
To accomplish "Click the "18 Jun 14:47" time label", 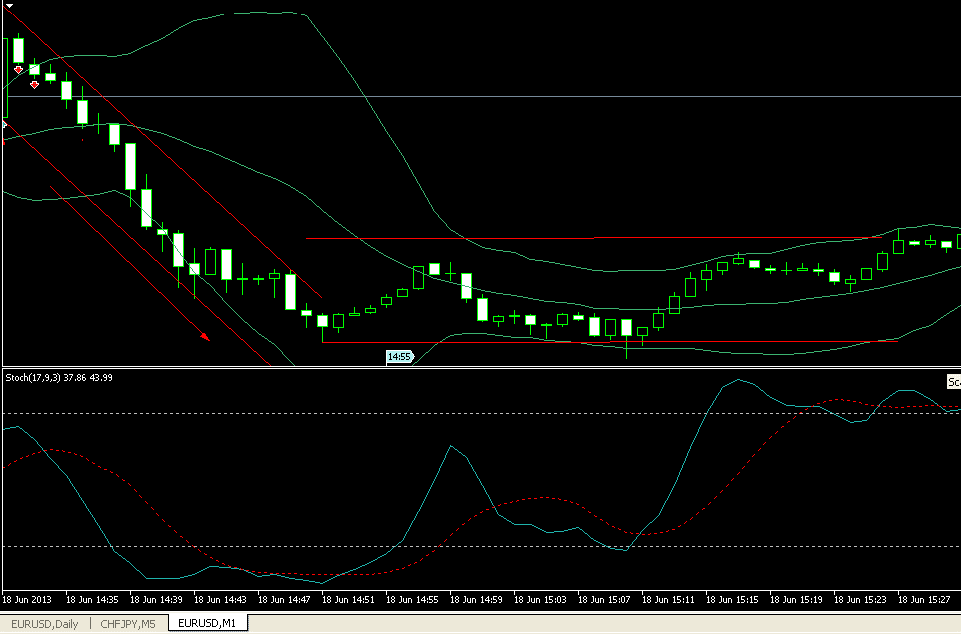I will [284, 599].
